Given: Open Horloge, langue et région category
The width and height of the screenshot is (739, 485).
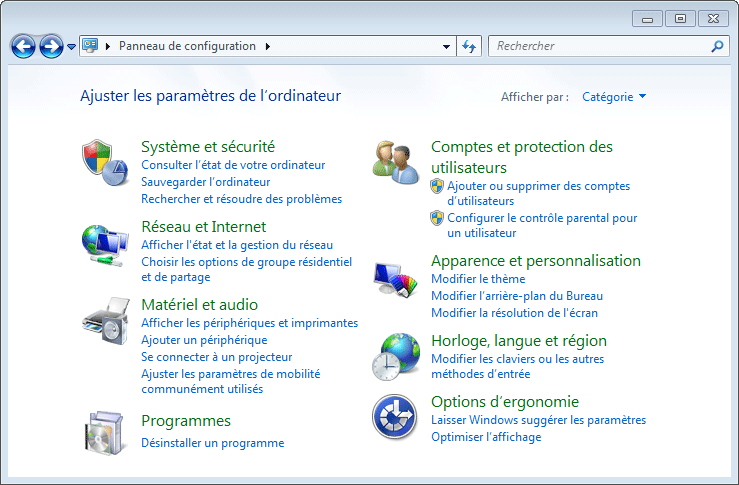Looking at the screenshot, I should [x=519, y=341].
